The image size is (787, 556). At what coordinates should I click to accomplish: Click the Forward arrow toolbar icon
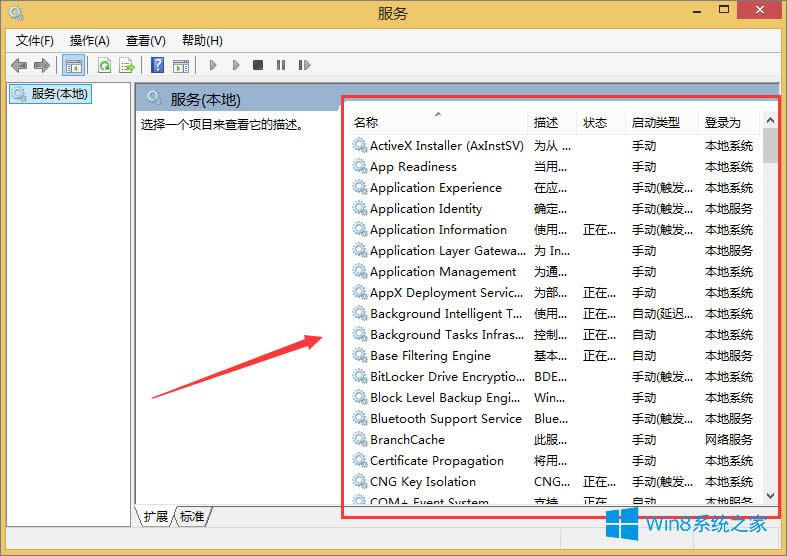(x=42, y=65)
